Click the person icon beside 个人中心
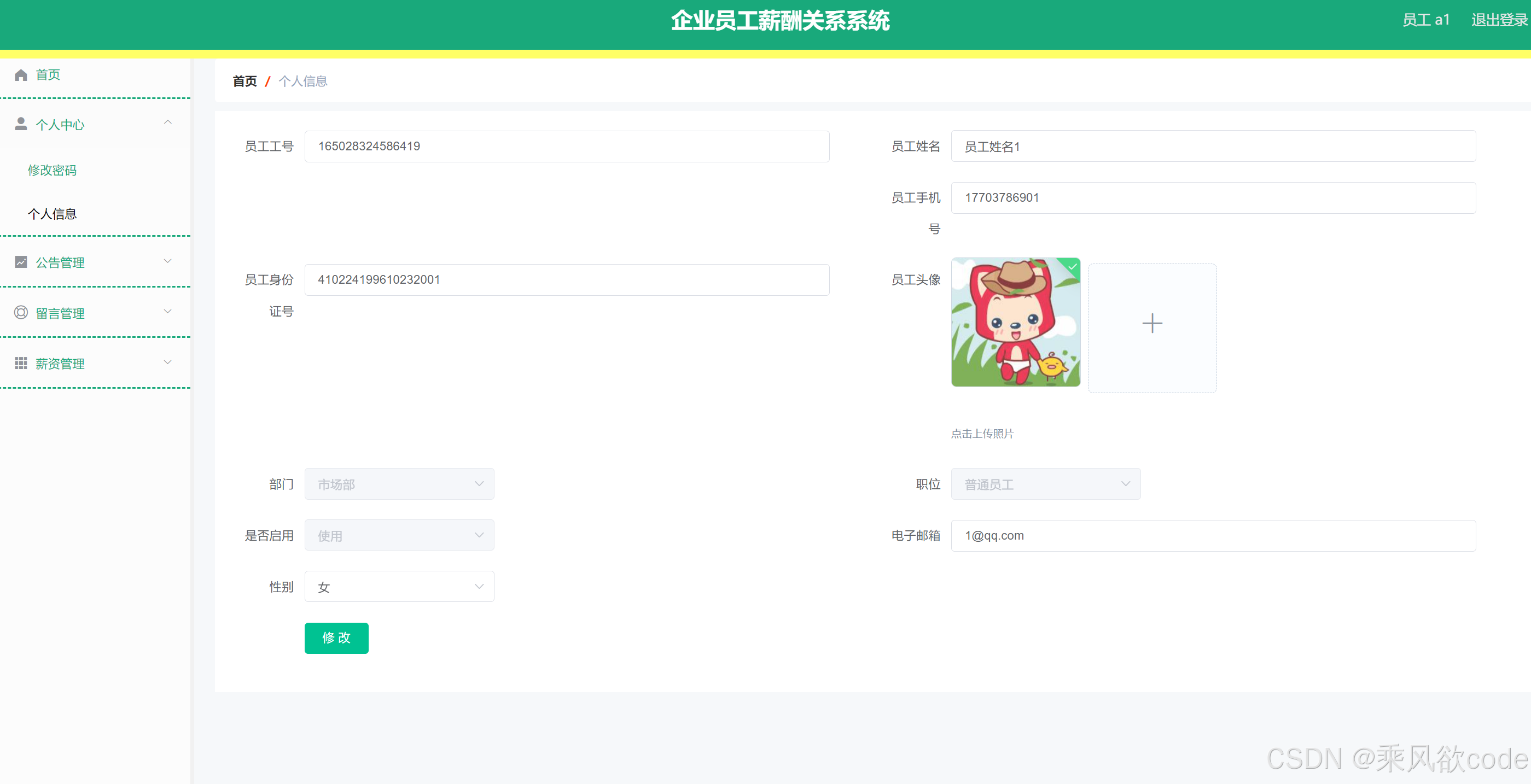The height and width of the screenshot is (784, 1531). (21, 124)
